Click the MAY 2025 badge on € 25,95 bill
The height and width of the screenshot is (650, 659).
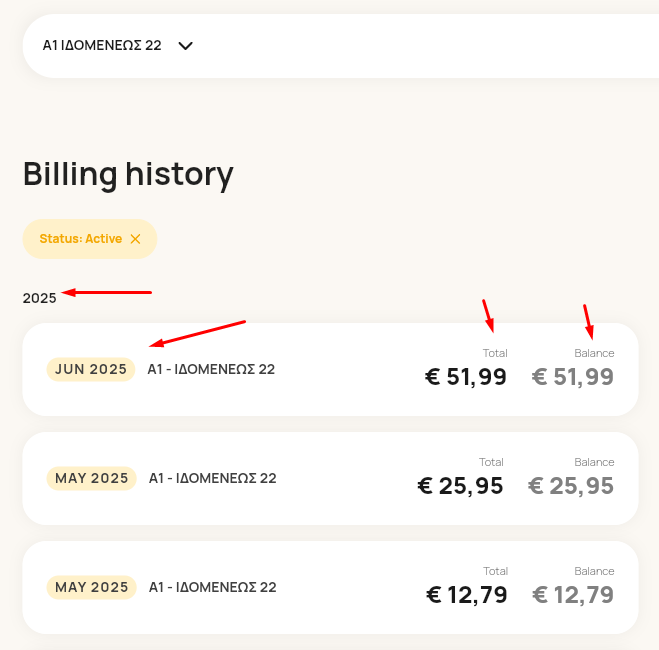92,478
